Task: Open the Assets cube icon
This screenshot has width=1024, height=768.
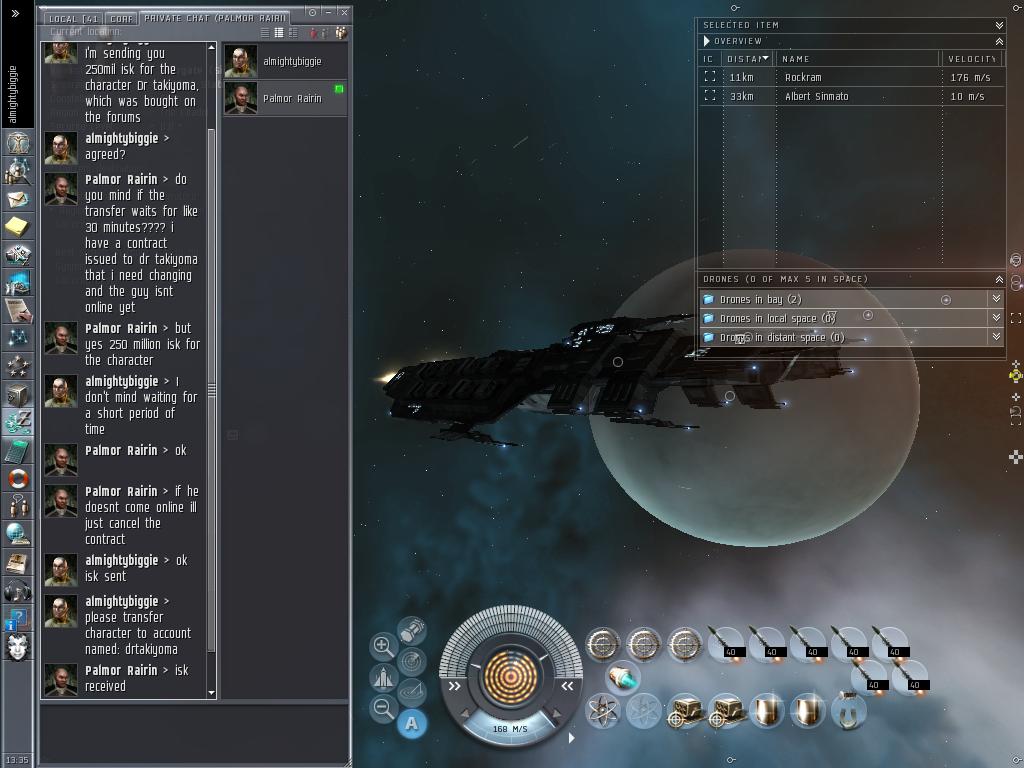Action: (18, 394)
